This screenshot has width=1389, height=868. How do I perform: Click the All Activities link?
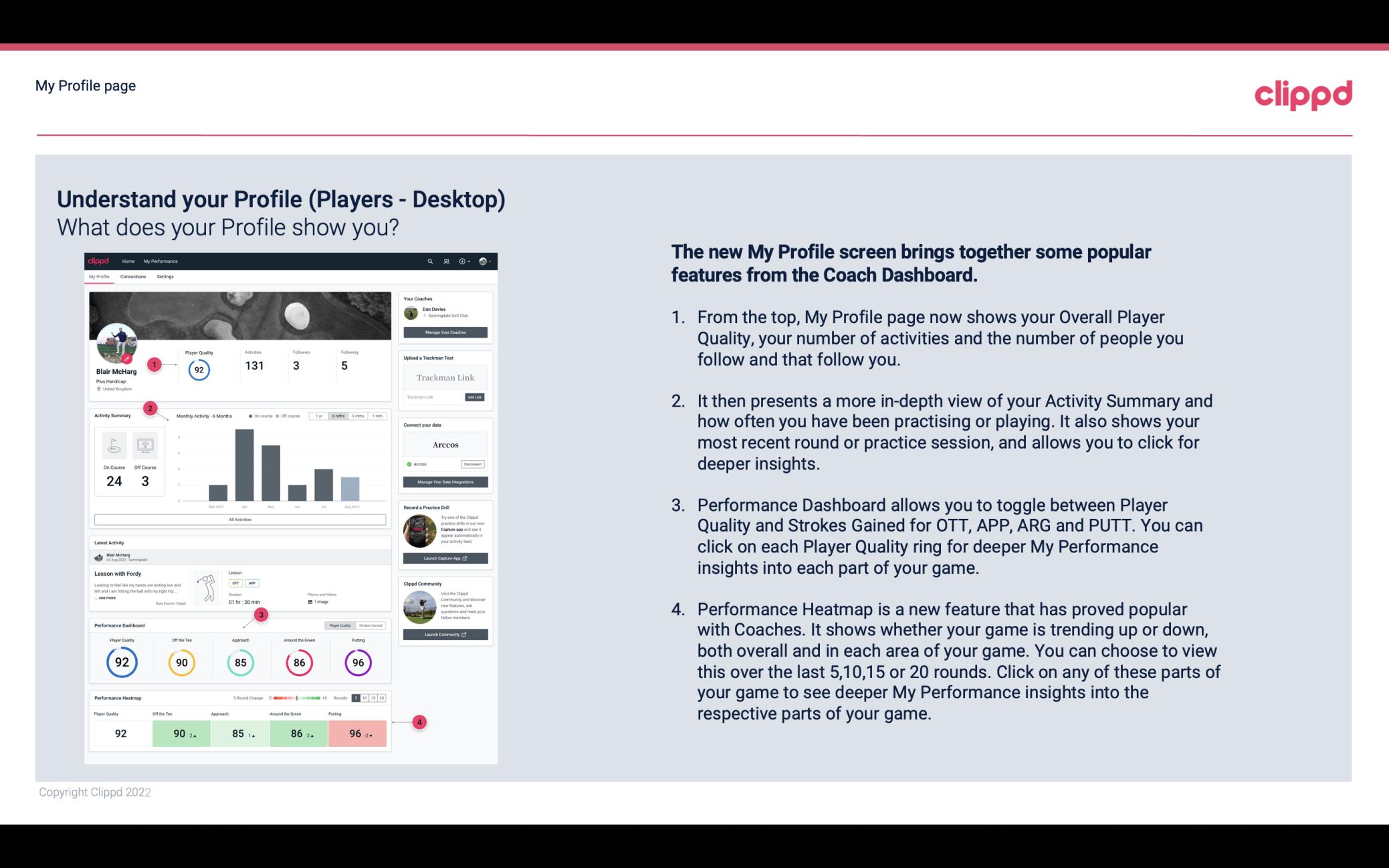(x=239, y=520)
